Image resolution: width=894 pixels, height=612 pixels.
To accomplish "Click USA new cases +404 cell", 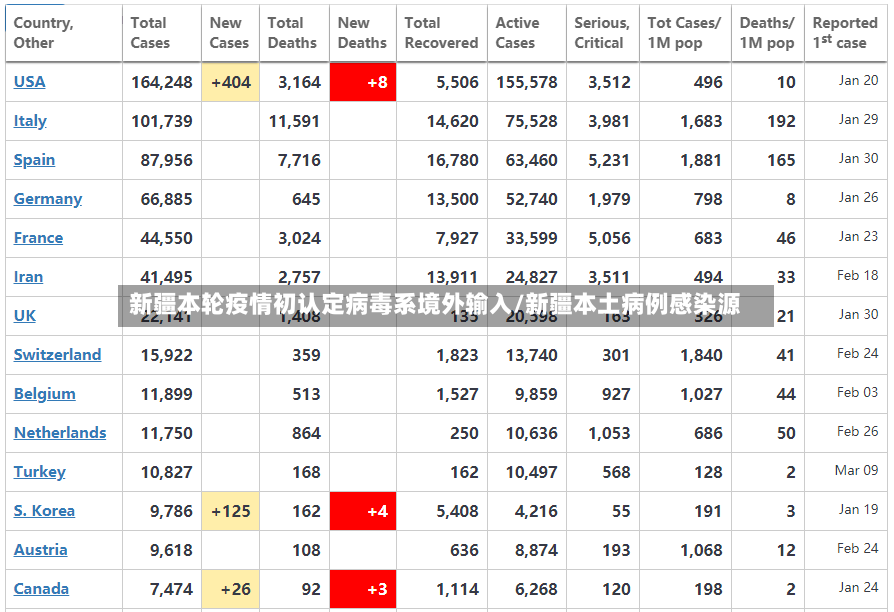I will 230,82.
